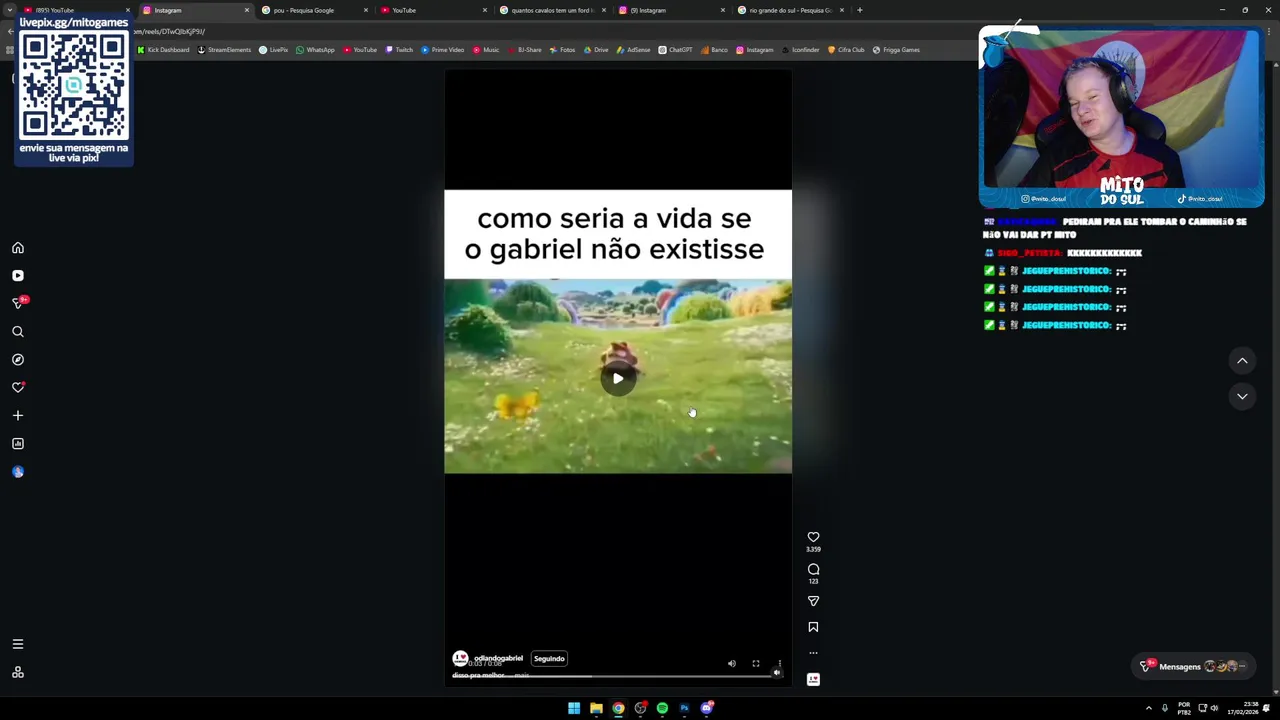Open Spotify from the taskbar
1280x720 pixels.
[662, 708]
